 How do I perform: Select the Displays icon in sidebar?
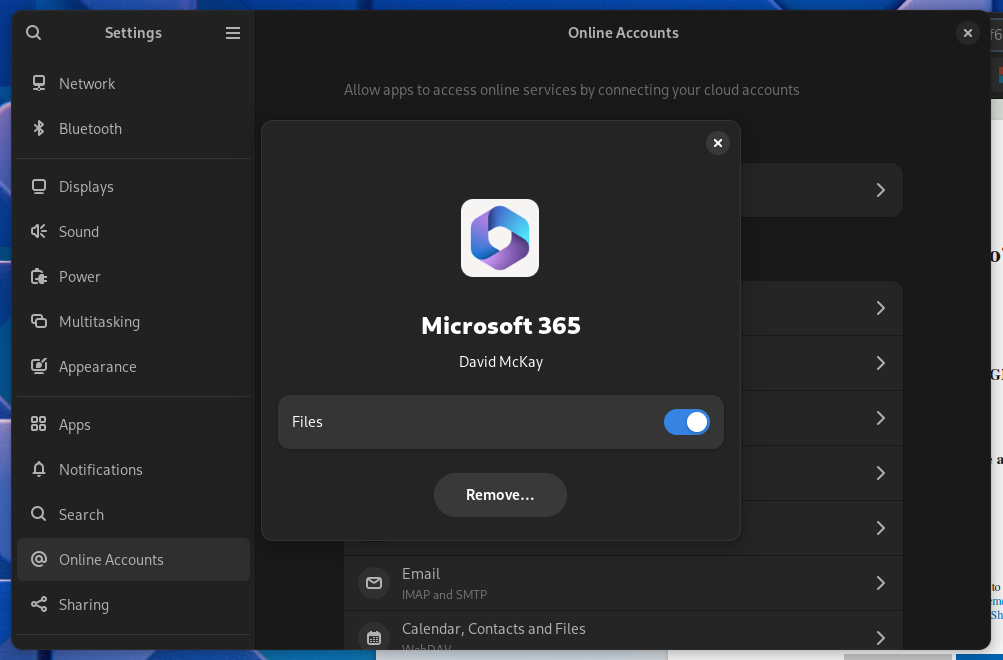[39, 187]
